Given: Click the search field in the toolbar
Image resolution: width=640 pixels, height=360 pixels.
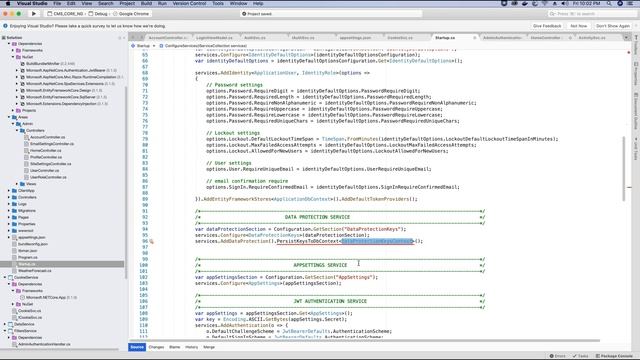Looking at the screenshot, I should pos(591,13).
